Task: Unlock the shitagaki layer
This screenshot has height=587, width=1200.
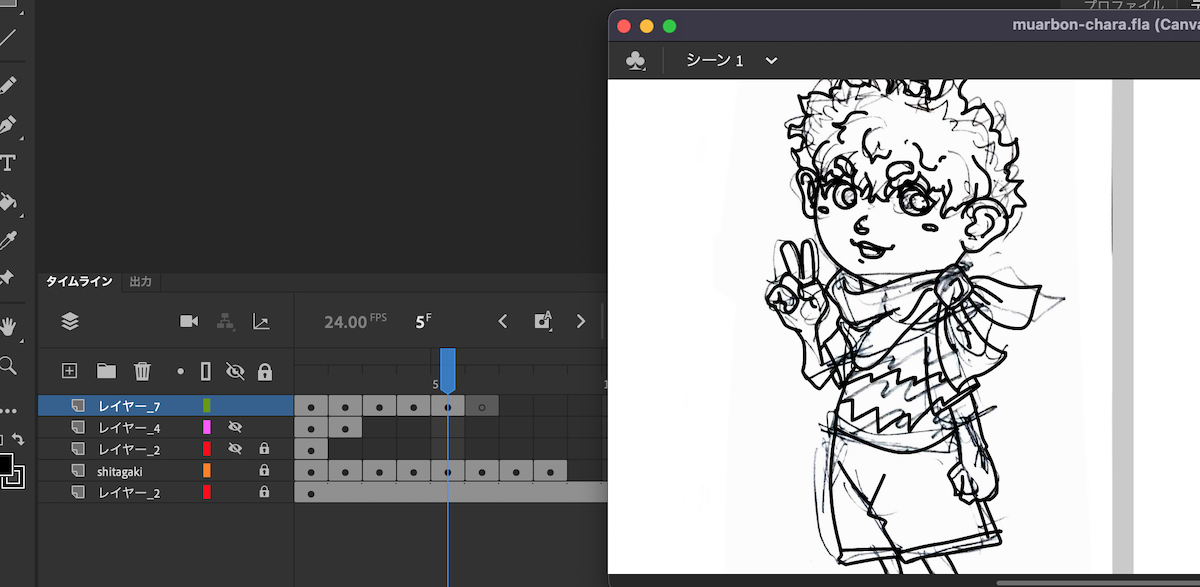Action: pos(264,470)
